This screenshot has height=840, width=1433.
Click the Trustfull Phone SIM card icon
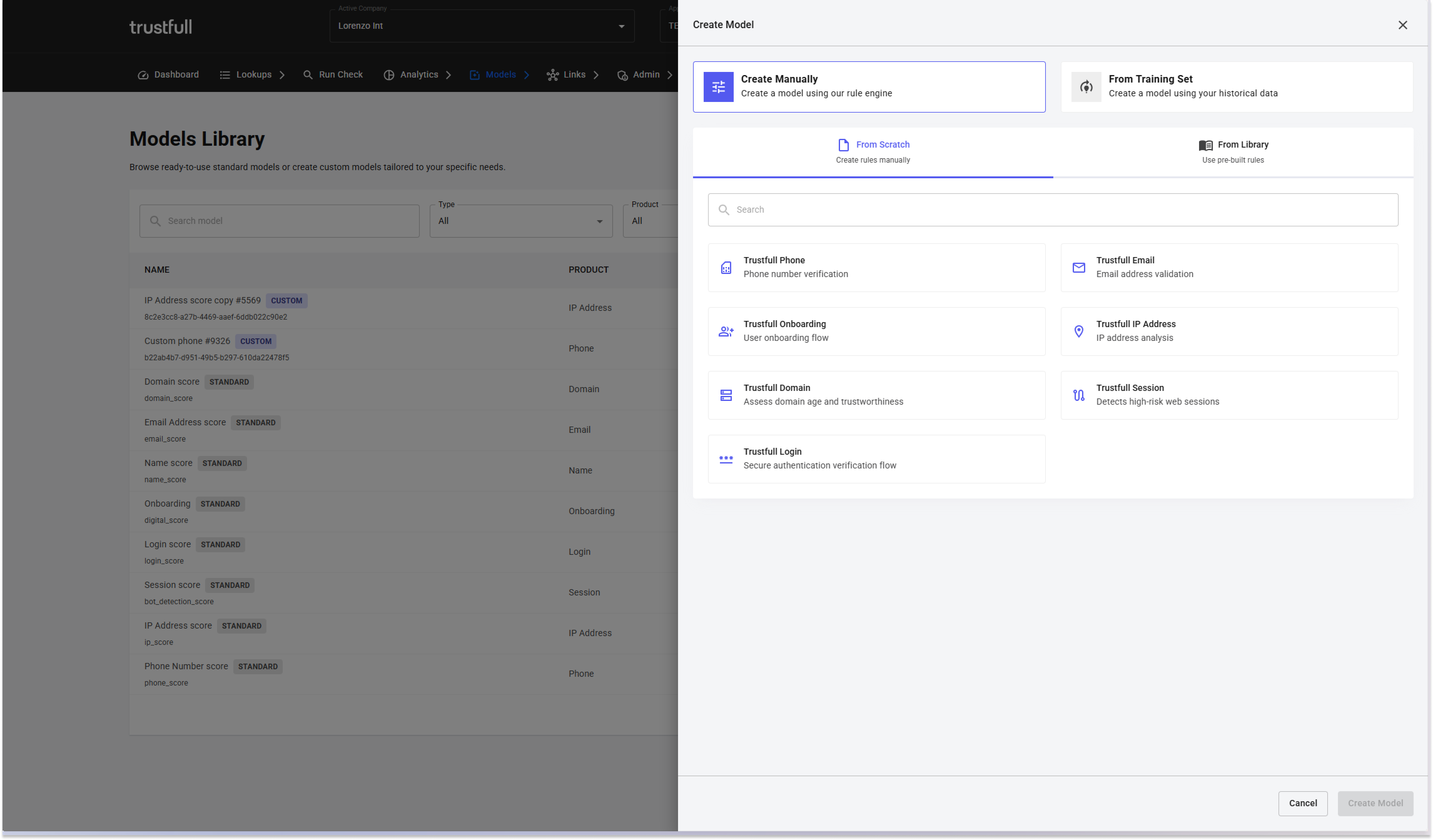[x=726, y=267]
